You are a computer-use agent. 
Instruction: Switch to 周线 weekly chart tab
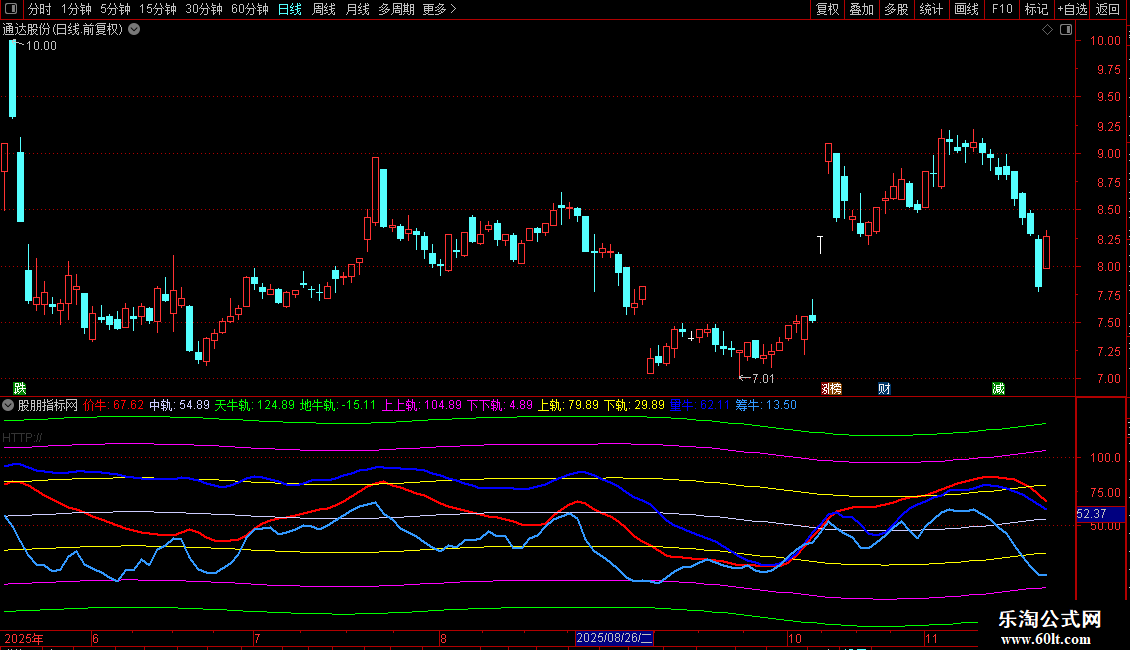click(324, 10)
